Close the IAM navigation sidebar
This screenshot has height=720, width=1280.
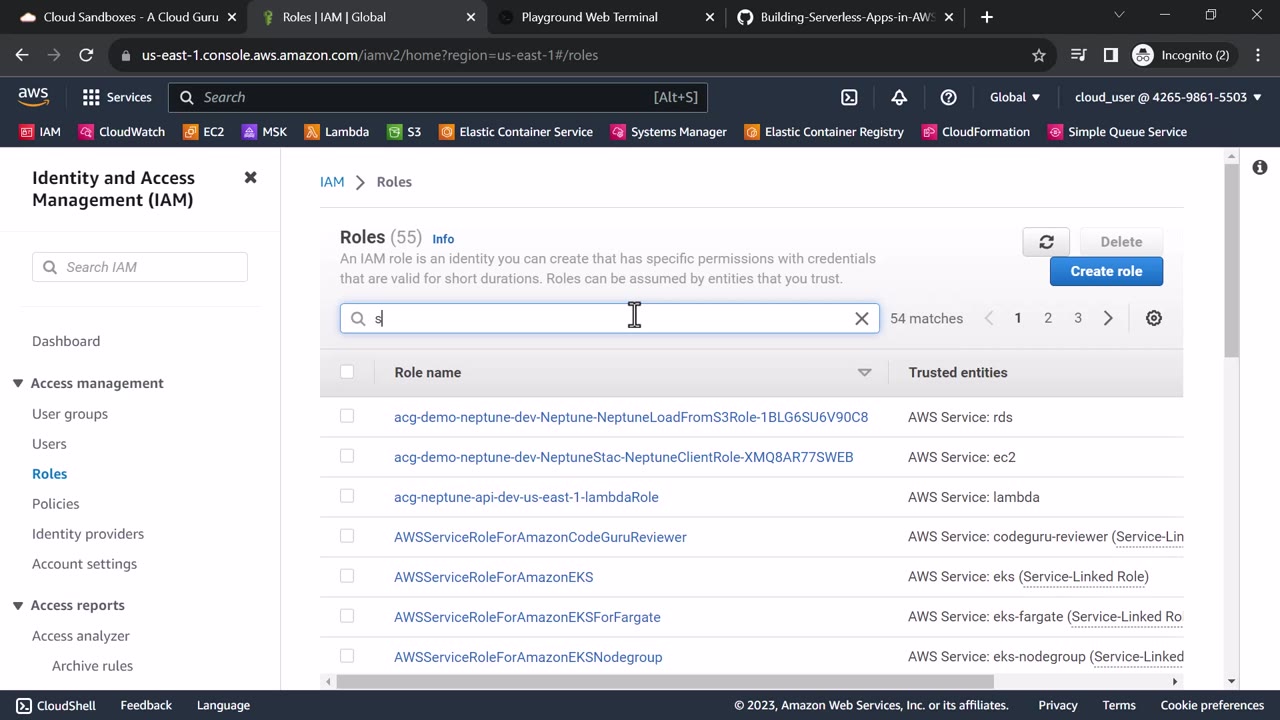tap(251, 178)
